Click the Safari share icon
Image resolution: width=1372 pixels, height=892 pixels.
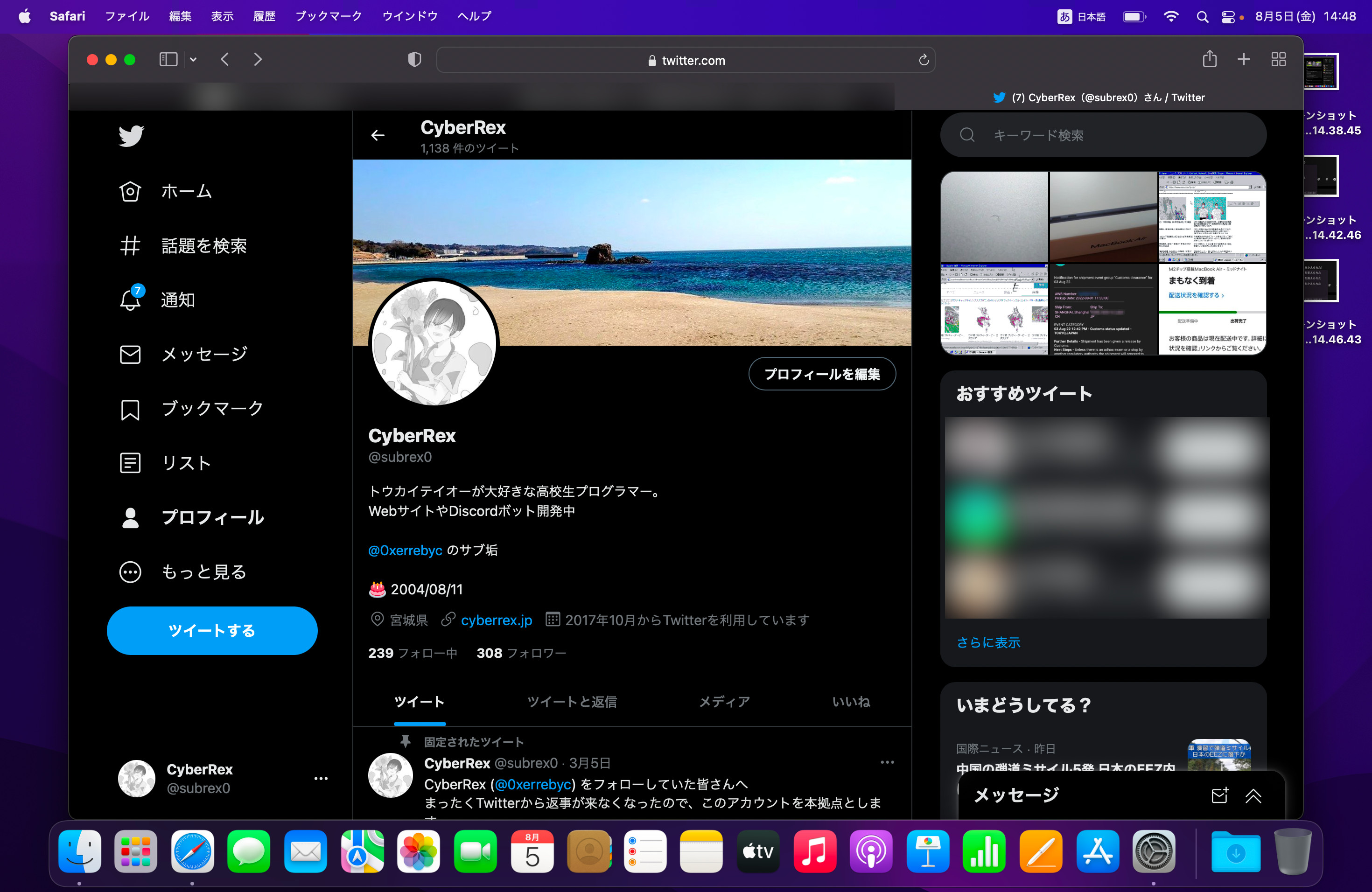point(1210,59)
